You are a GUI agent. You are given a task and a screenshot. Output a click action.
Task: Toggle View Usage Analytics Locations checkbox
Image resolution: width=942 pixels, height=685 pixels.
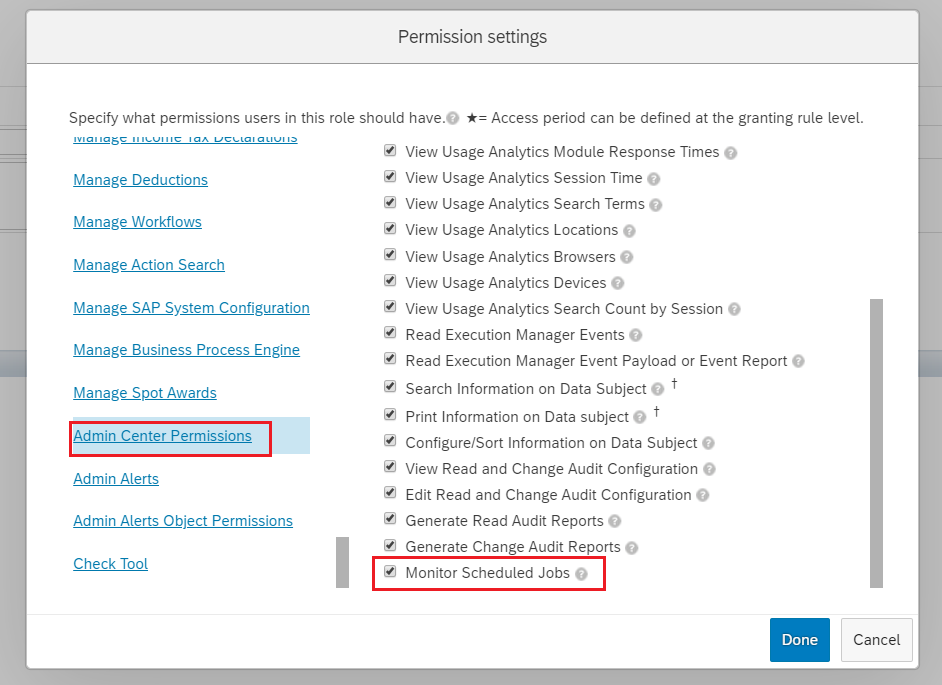[390, 228]
